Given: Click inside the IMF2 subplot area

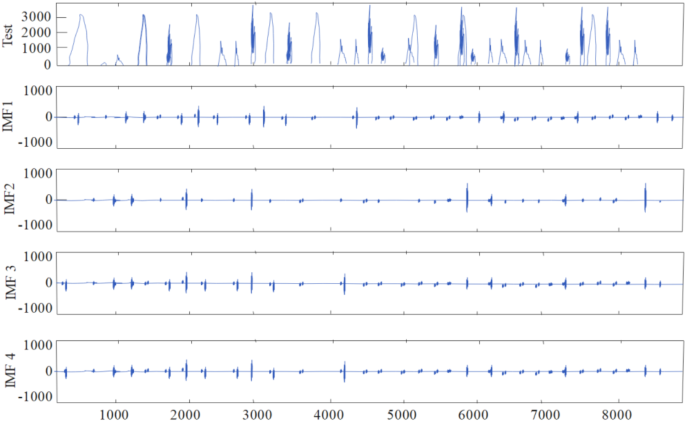Looking at the screenshot, I should (x=370, y=199).
